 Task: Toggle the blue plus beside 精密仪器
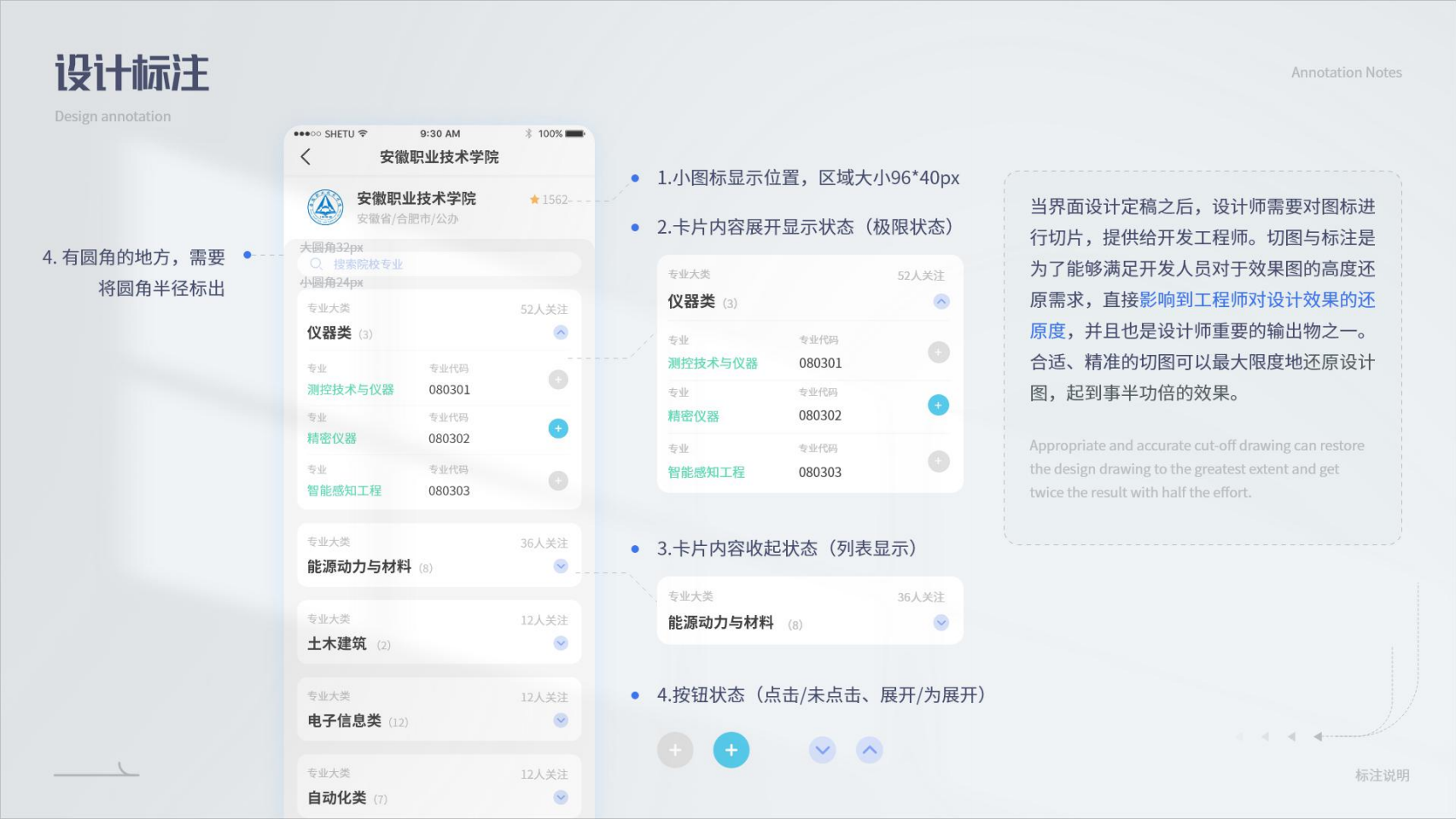pos(557,428)
